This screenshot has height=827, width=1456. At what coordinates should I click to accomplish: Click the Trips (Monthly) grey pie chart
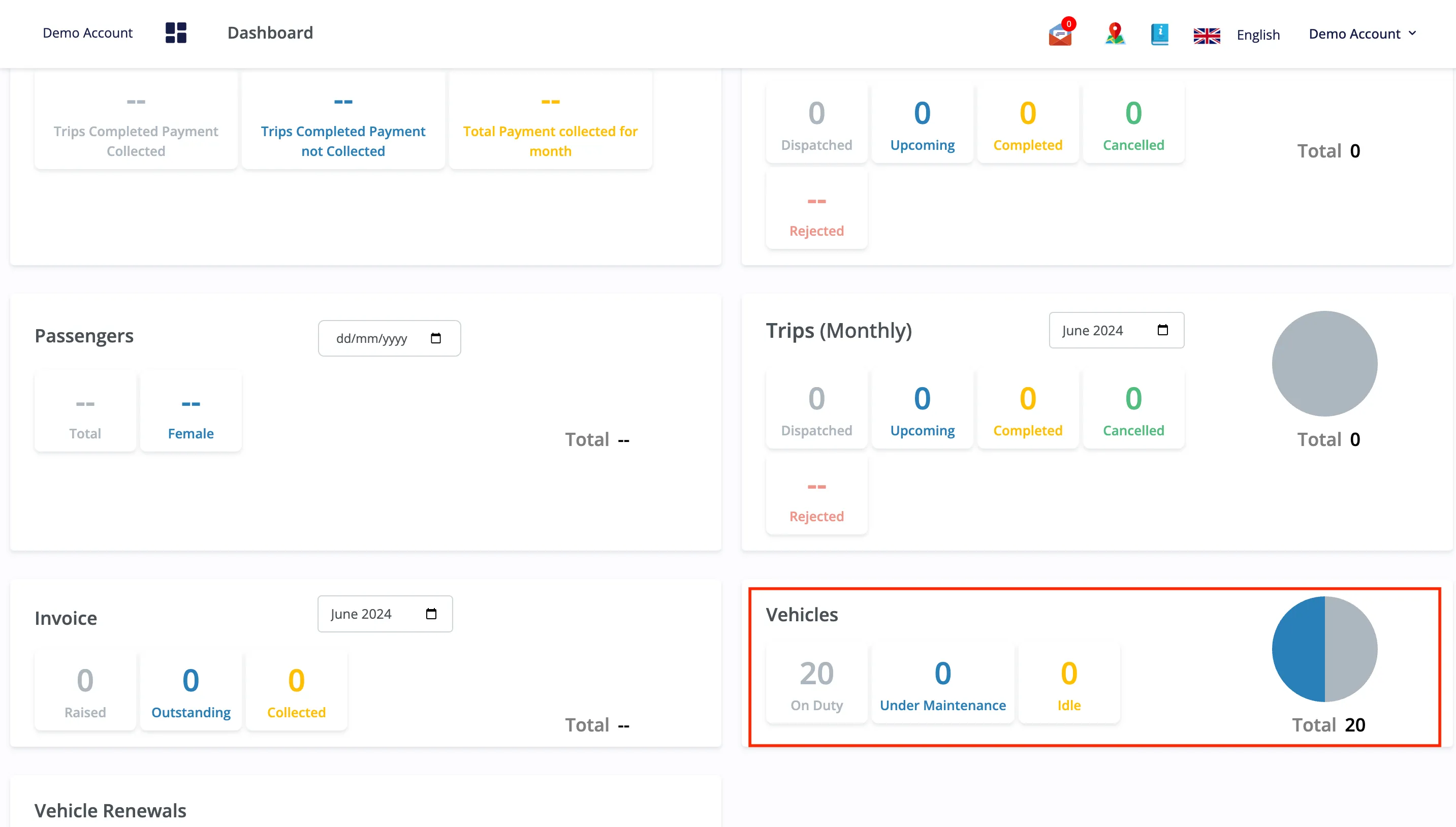pyautogui.click(x=1324, y=364)
